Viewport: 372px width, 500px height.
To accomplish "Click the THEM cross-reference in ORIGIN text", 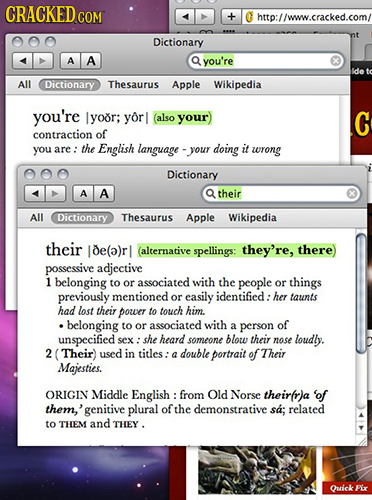I will pos(72,424).
